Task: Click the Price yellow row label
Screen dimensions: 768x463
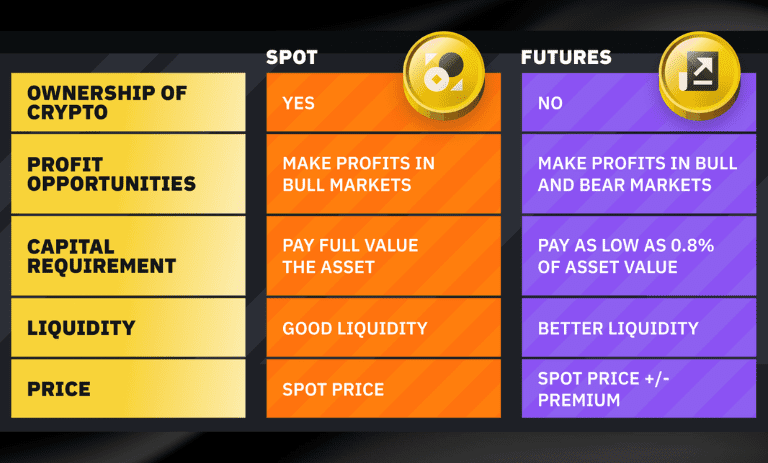Action: coord(128,389)
